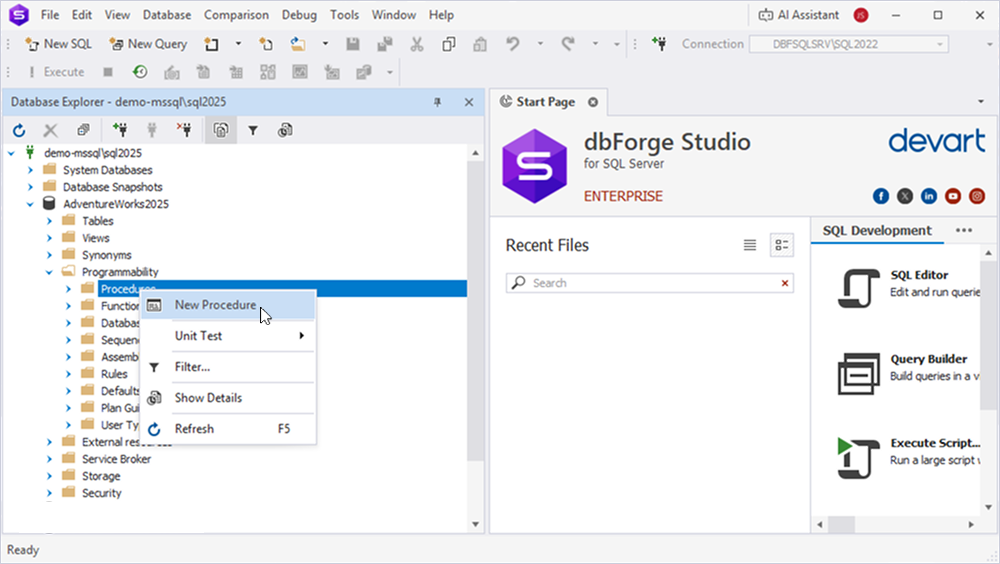Image resolution: width=1000 pixels, height=564 pixels.
Task: Click the Delete X icon in Database Explorer
Action: 50,131
